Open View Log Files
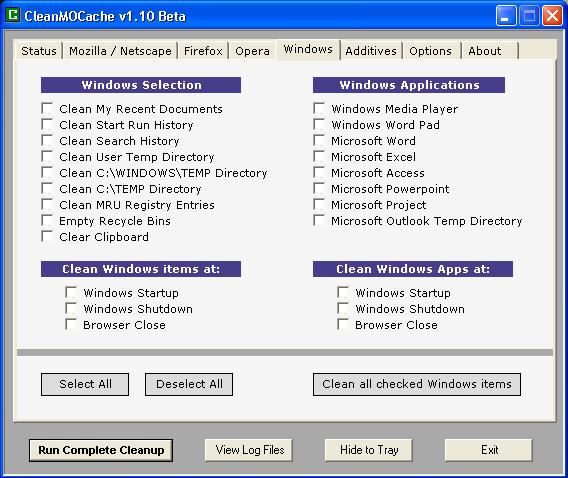Screen dimensions: 568x478 [x=248, y=450]
